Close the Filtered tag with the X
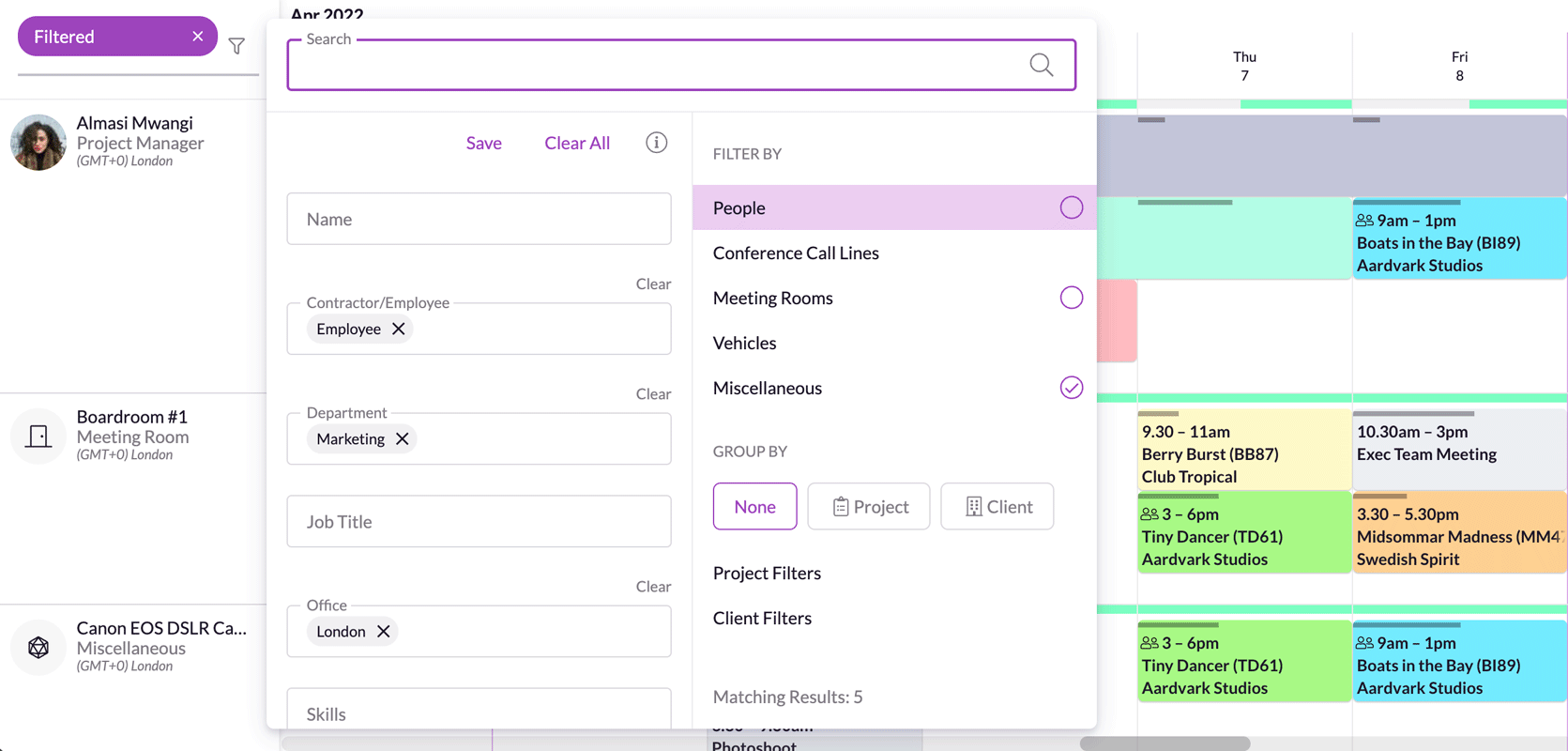 pyautogui.click(x=197, y=37)
